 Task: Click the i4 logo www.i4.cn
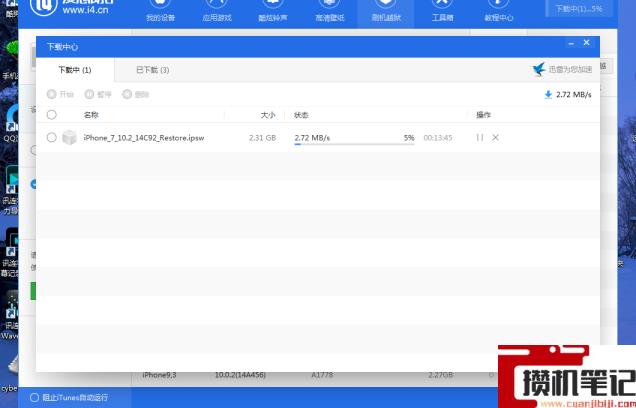[x=71, y=7]
